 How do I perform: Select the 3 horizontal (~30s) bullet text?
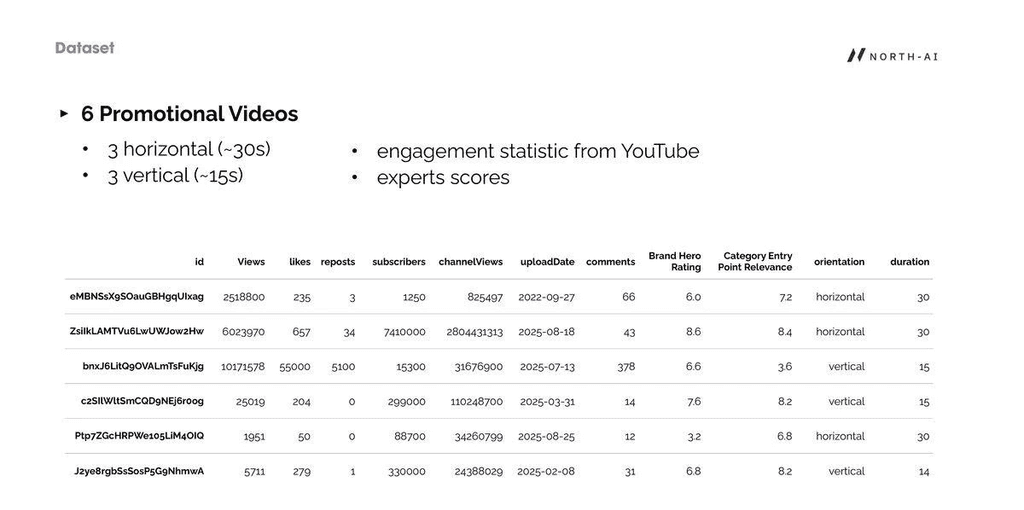pyautogui.click(x=189, y=150)
